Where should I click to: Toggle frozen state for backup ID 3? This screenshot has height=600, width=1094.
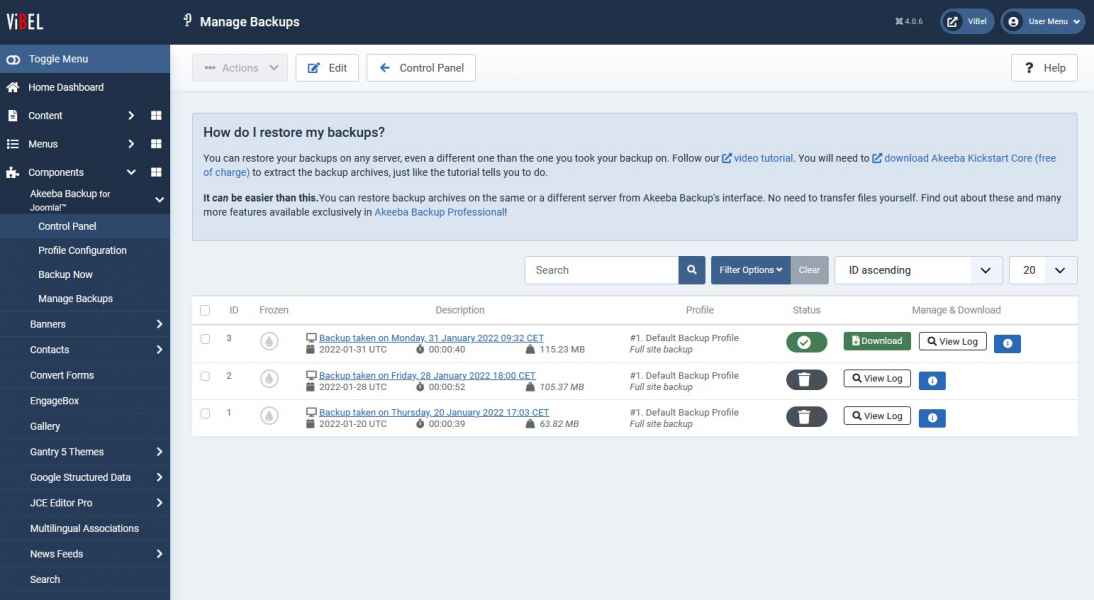(269, 341)
